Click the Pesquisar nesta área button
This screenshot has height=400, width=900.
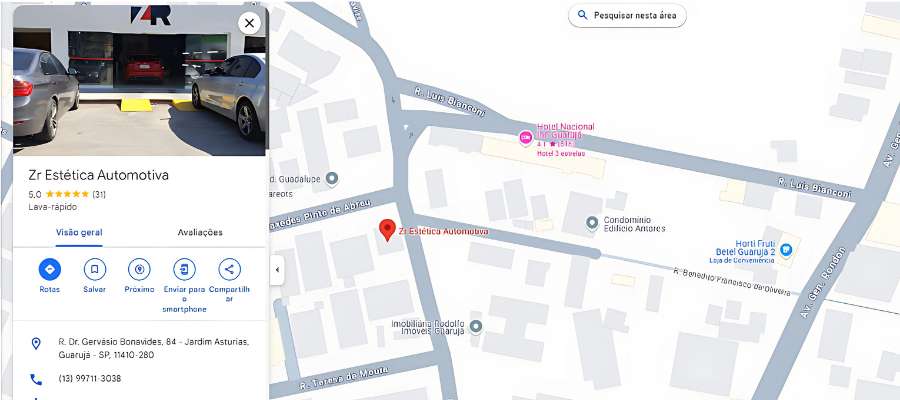point(627,15)
